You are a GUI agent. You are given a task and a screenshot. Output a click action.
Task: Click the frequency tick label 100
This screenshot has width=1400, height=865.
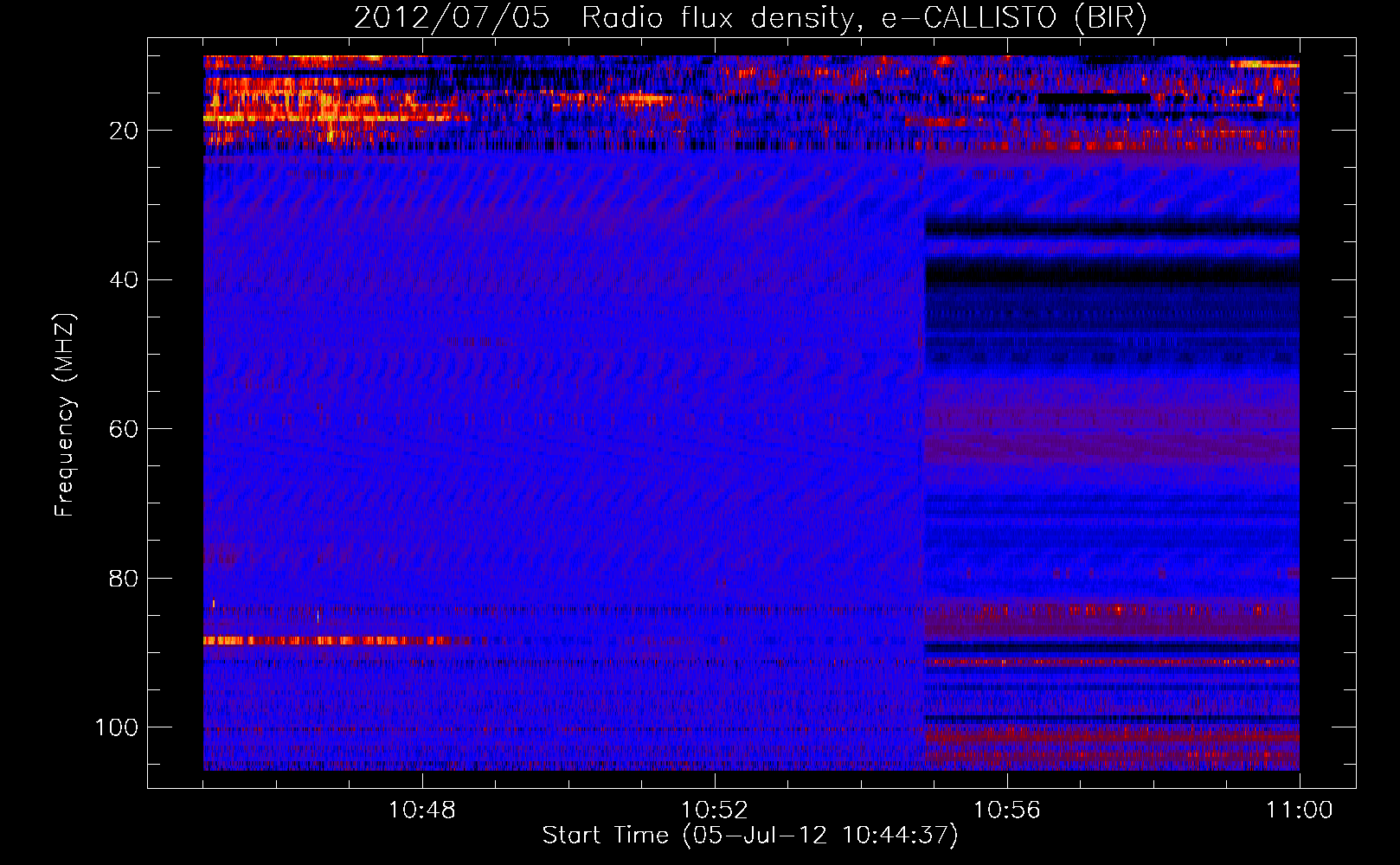(x=117, y=727)
